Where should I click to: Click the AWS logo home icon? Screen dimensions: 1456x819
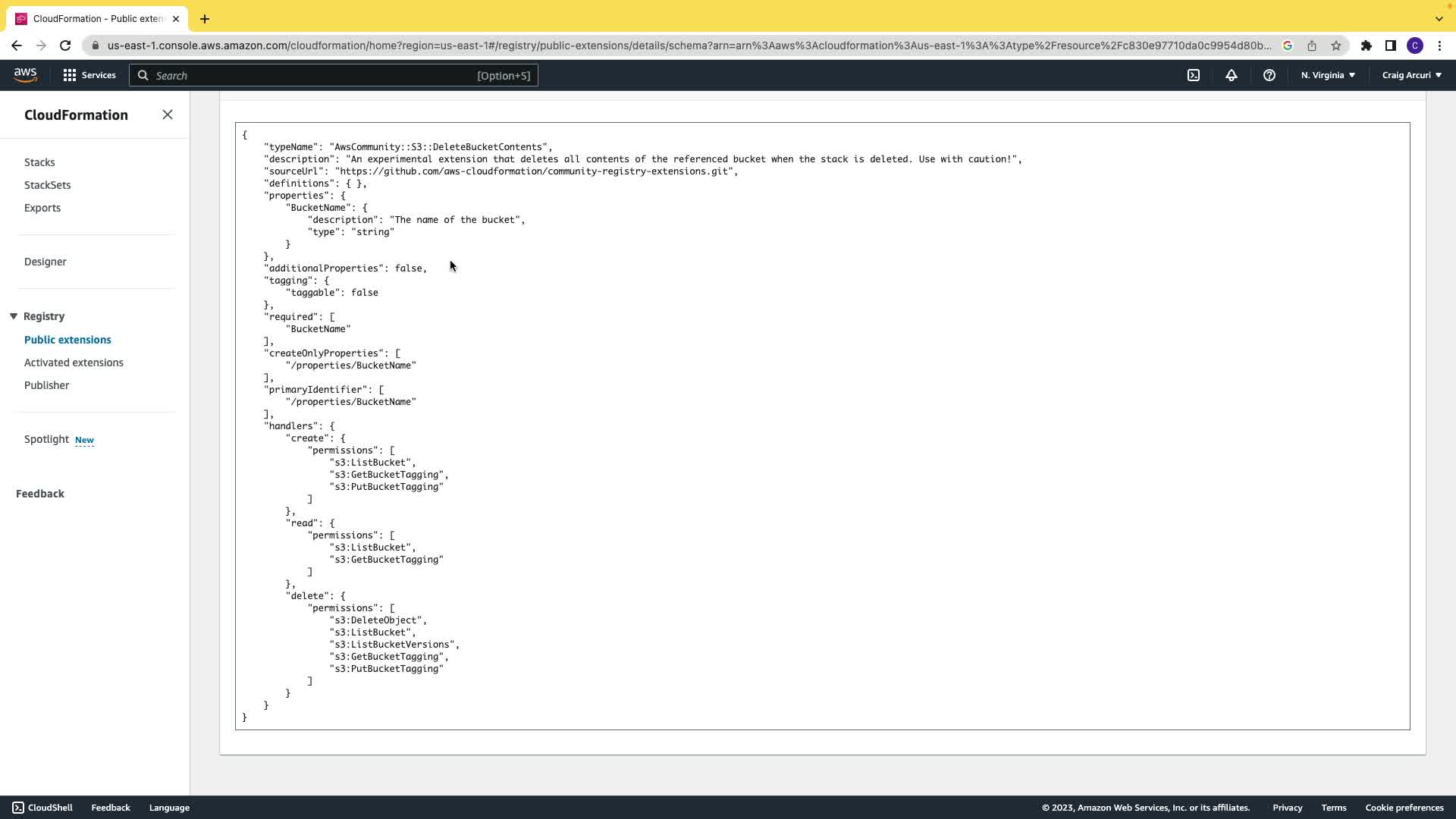coord(25,75)
